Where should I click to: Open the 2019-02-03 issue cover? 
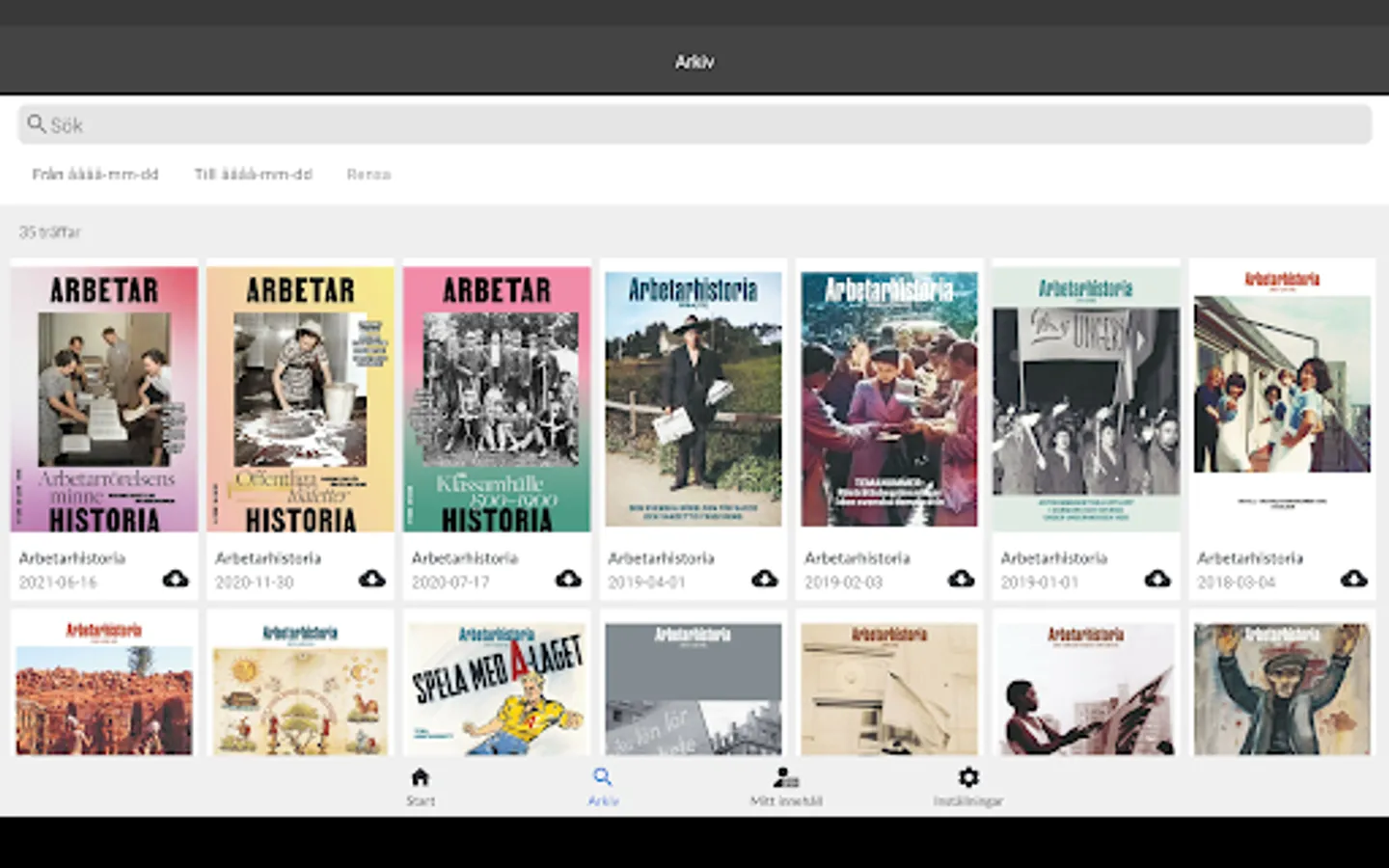click(889, 399)
